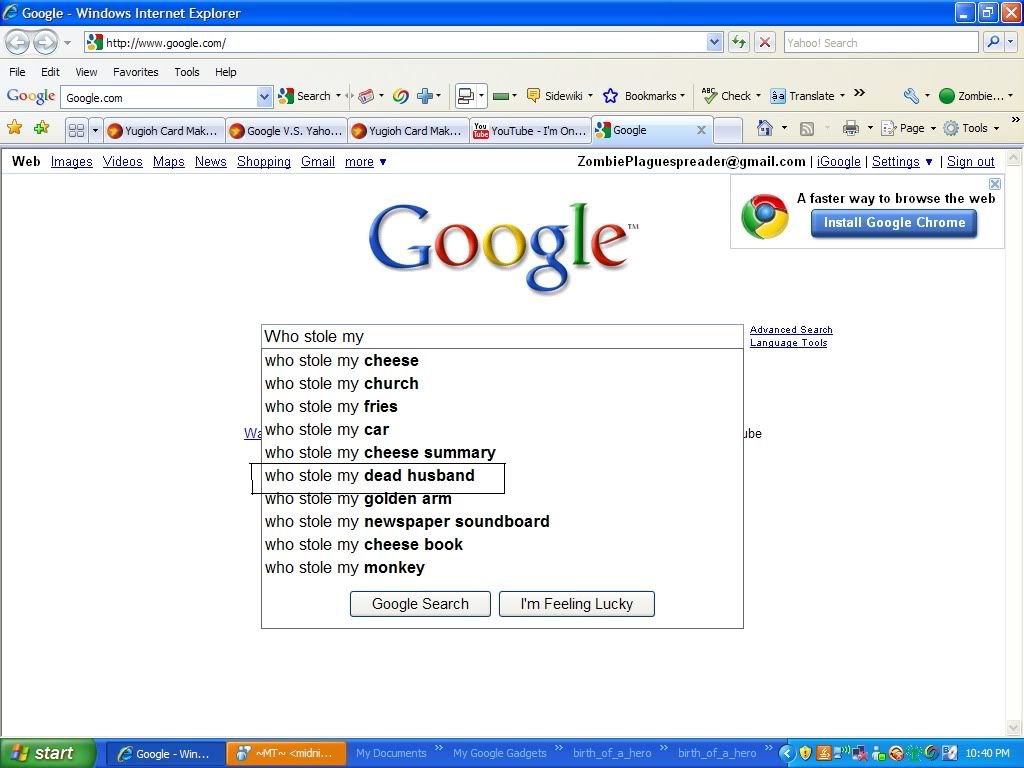Click the Stop loading icon
The width and height of the screenshot is (1024, 768).
[x=765, y=42]
